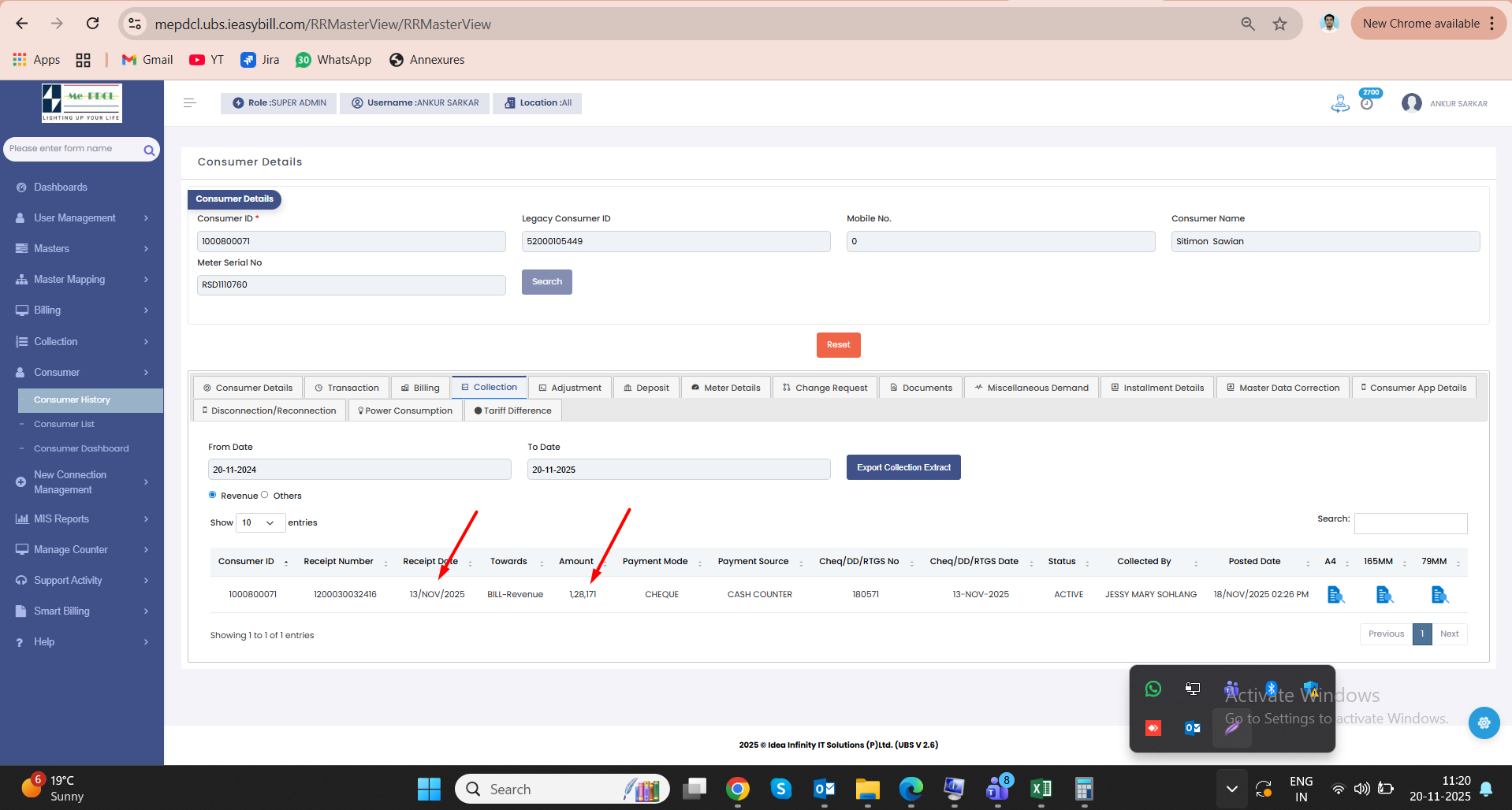Switch to the Deposit tab
The height and width of the screenshot is (810, 1512).
pyautogui.click(x=646, y=388)
